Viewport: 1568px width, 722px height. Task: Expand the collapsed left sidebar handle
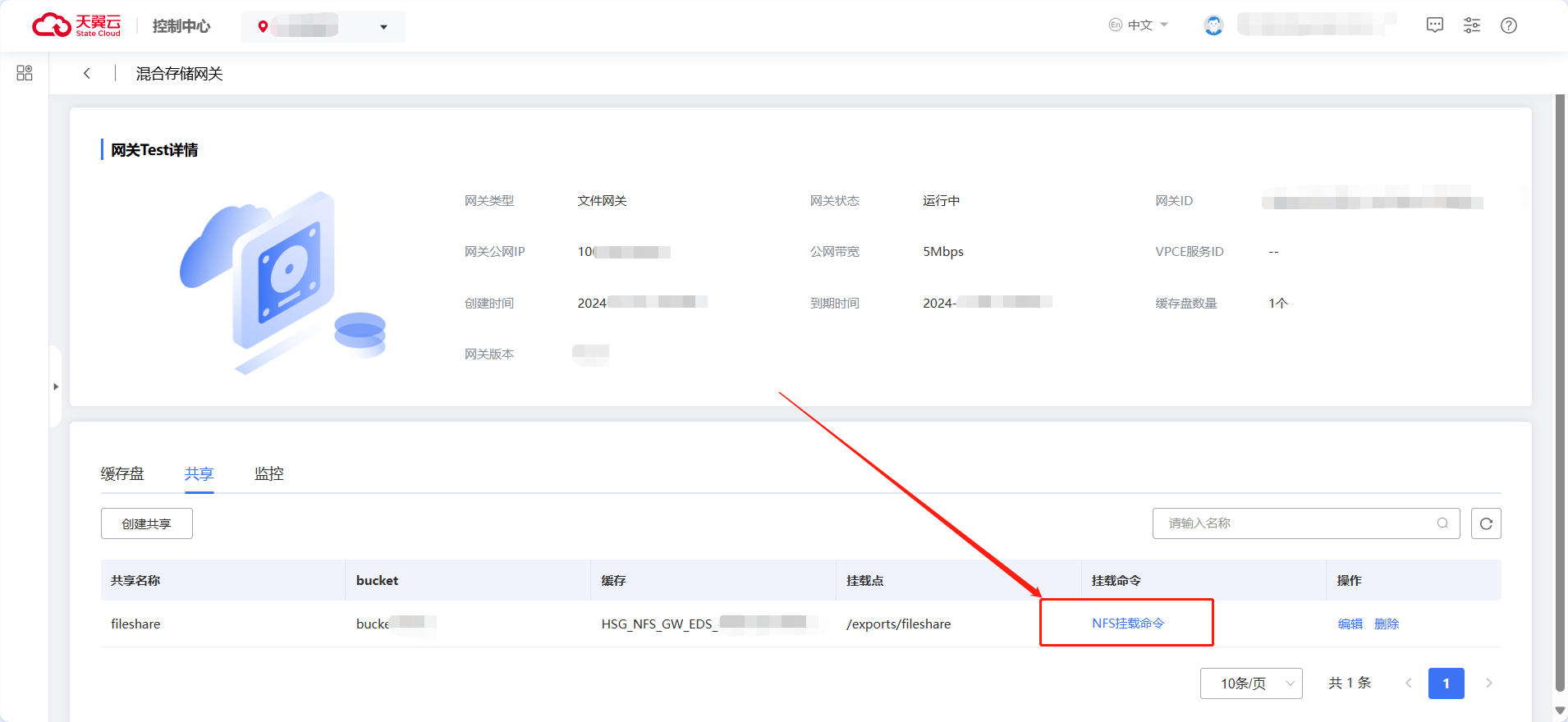(x=56, y=386)
